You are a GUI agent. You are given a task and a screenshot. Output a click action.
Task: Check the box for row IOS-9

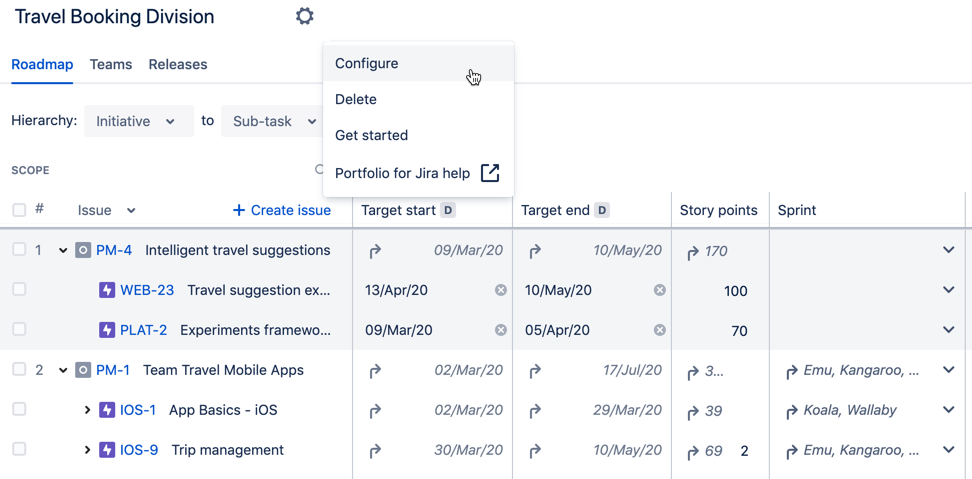[x=19, y=449]
